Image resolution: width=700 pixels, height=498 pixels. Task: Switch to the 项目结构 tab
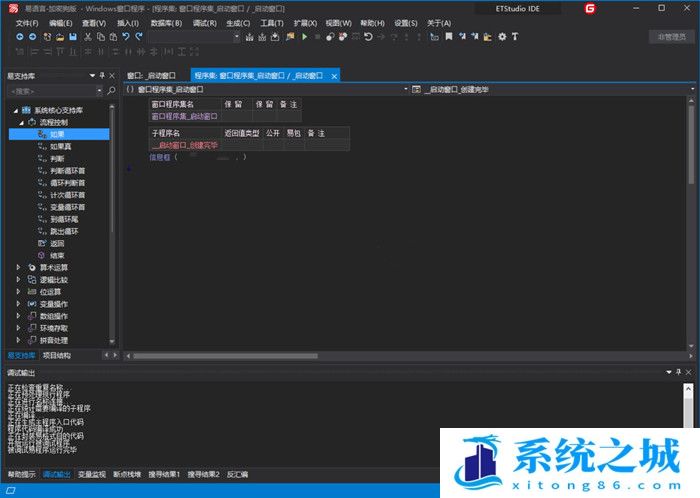(56, 355)
